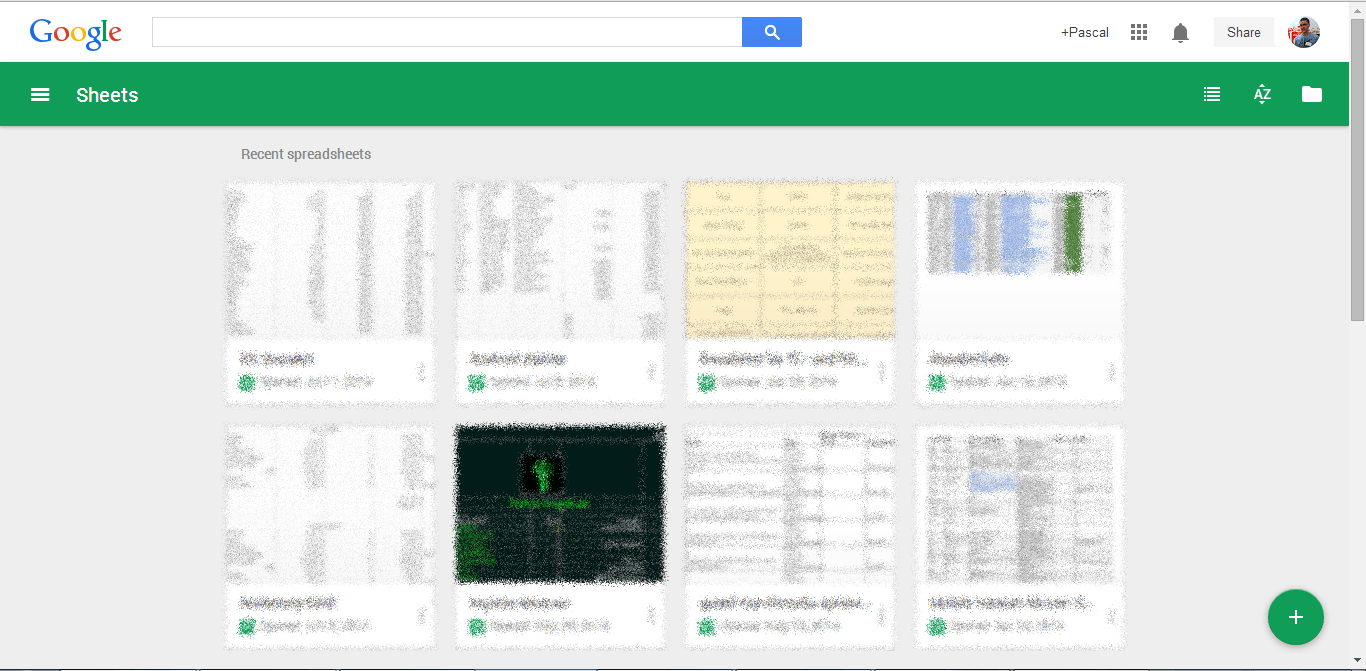This screenshot has height=671, width=1366.
Task: Open spreadsheet thumbnail with blue and green columns
Action: click(x=1020, y=260)
